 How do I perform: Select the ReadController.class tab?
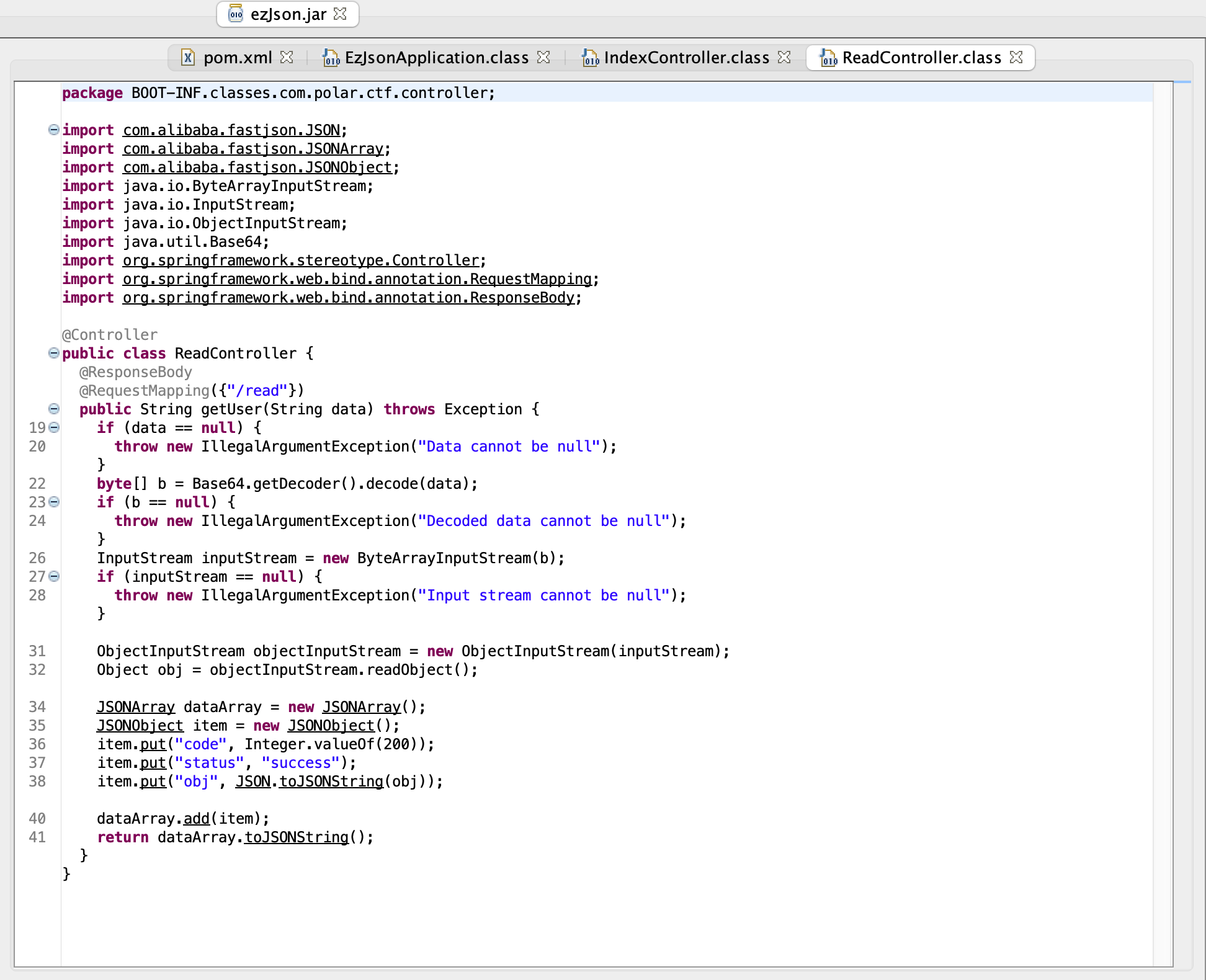point(921,58)
